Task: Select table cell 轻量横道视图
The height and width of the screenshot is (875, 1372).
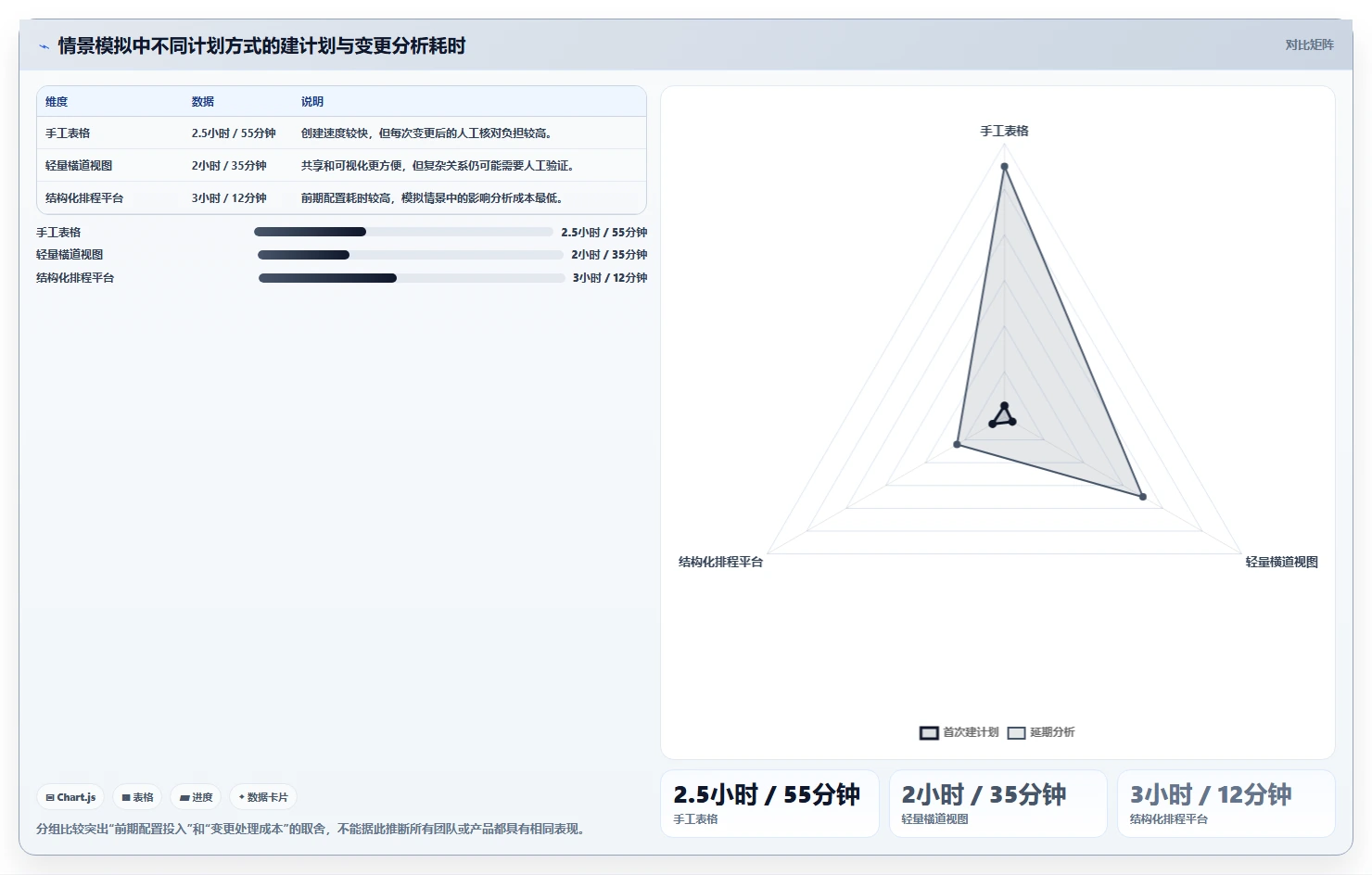Action: point(79,166)
